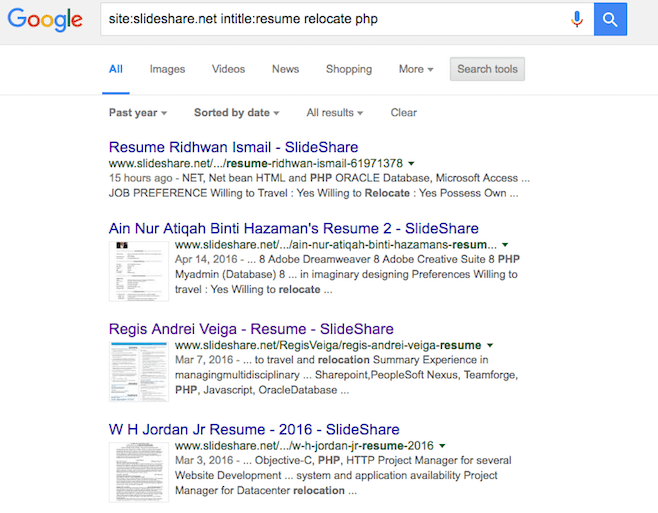Toggle the Search tools button
Image resolution: width=658 pixels, height=513 pixels.
tap(487, 69)
